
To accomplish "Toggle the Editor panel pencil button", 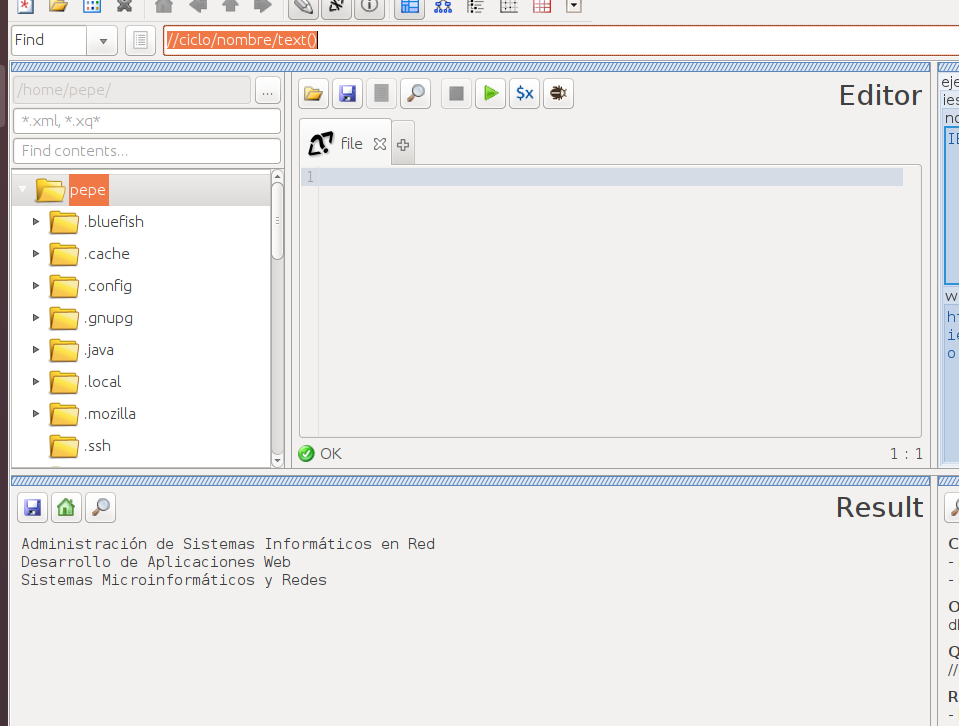I will pyautogui.click(x=303, y=7).
